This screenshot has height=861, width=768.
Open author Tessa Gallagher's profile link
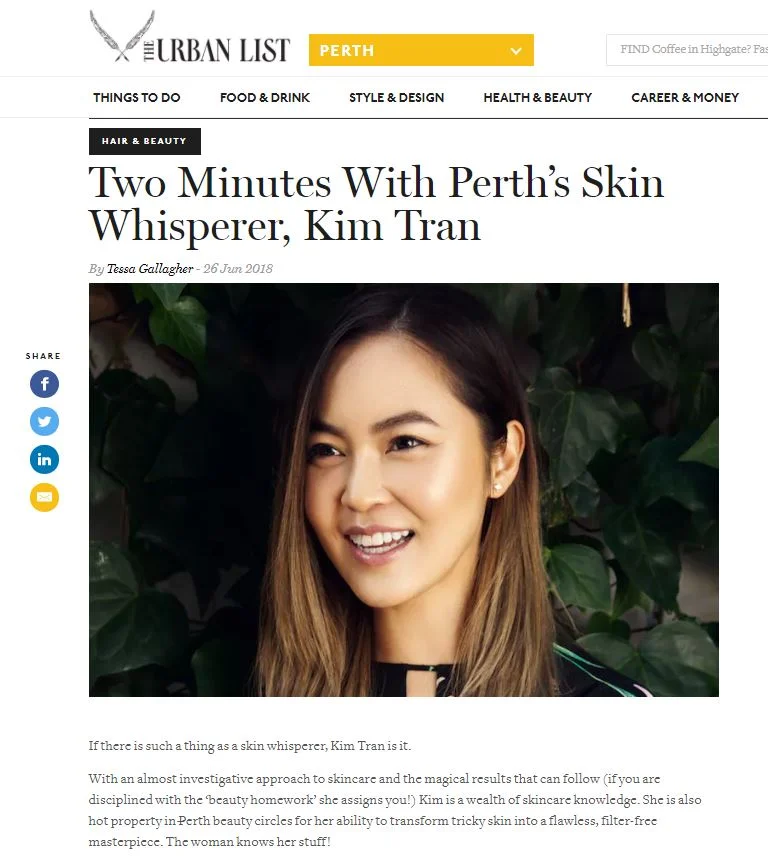point(150,269)
